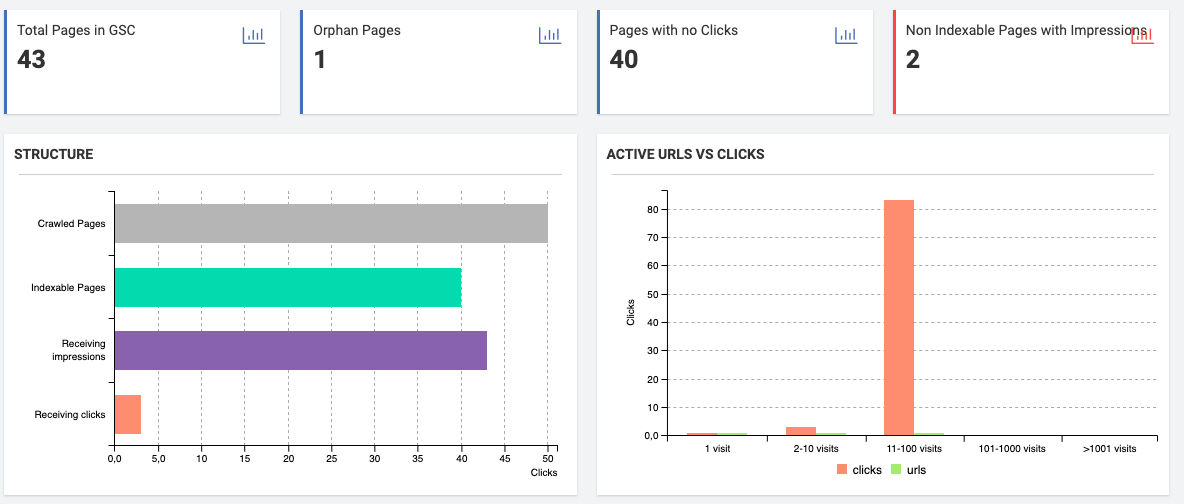1184x504 pixels.
Task: Select the green Indexable Pages bar
Action: point(288,288)
